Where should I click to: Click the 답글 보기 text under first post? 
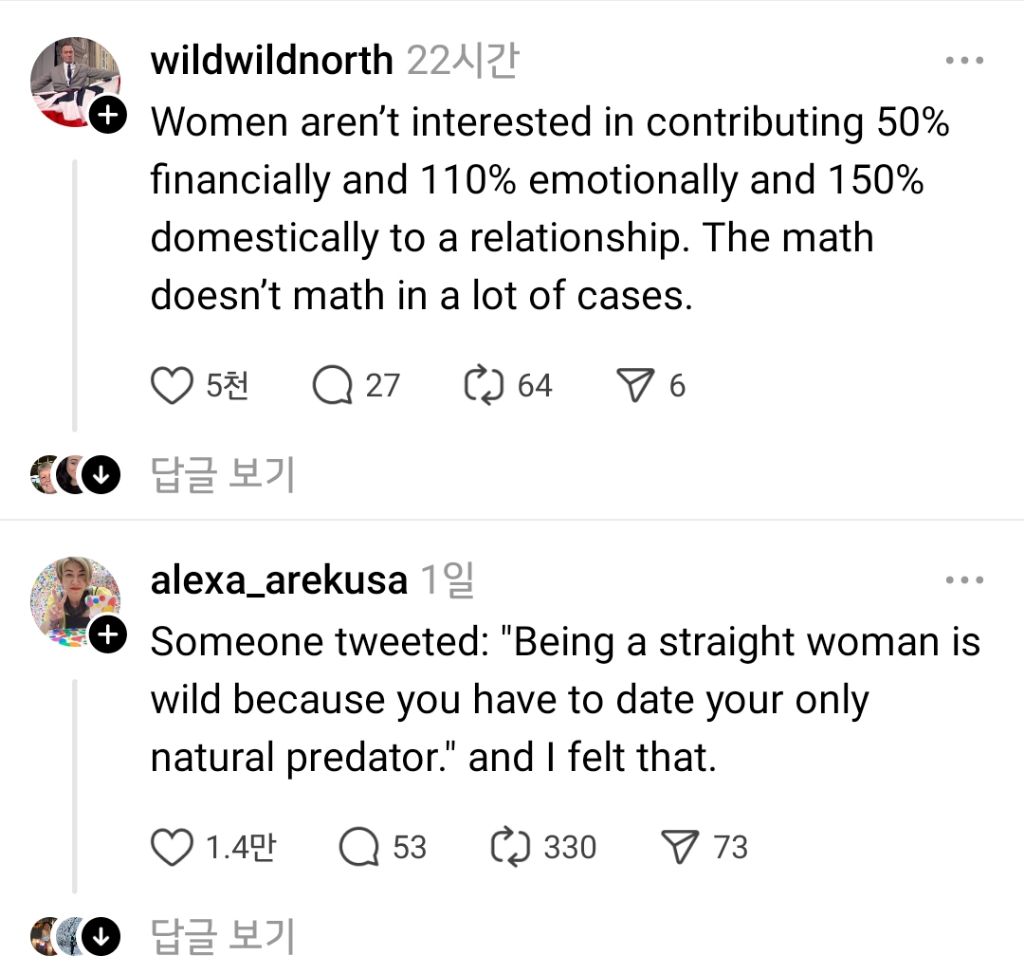222,475
